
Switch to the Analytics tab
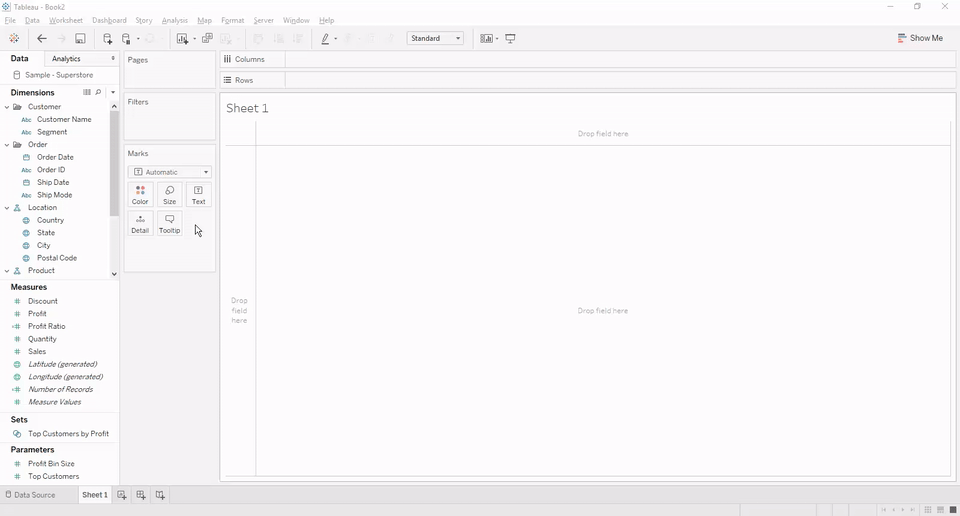tap(66, 59)
